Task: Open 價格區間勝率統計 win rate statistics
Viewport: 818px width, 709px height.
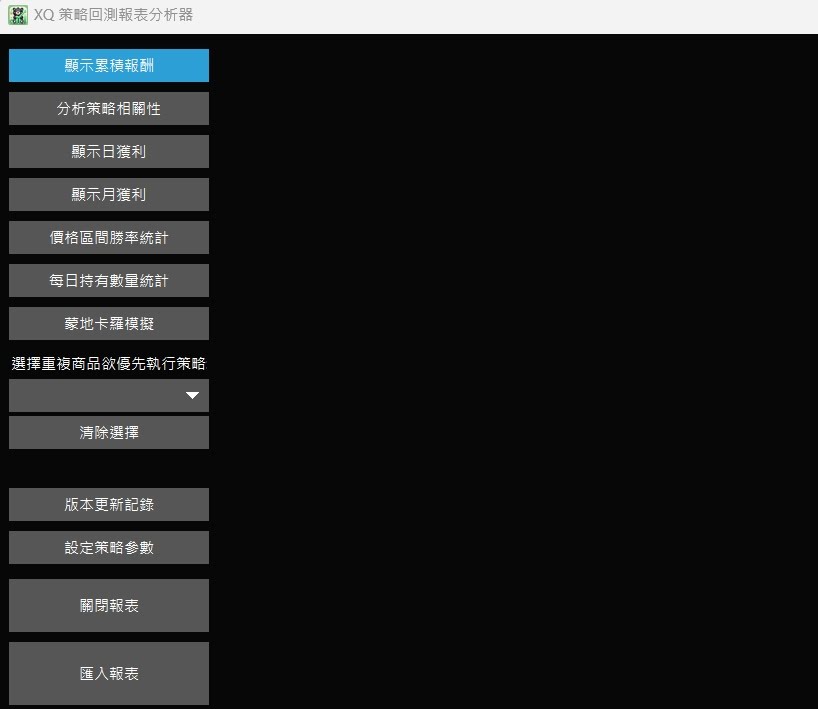Action: tap(109, 237)
